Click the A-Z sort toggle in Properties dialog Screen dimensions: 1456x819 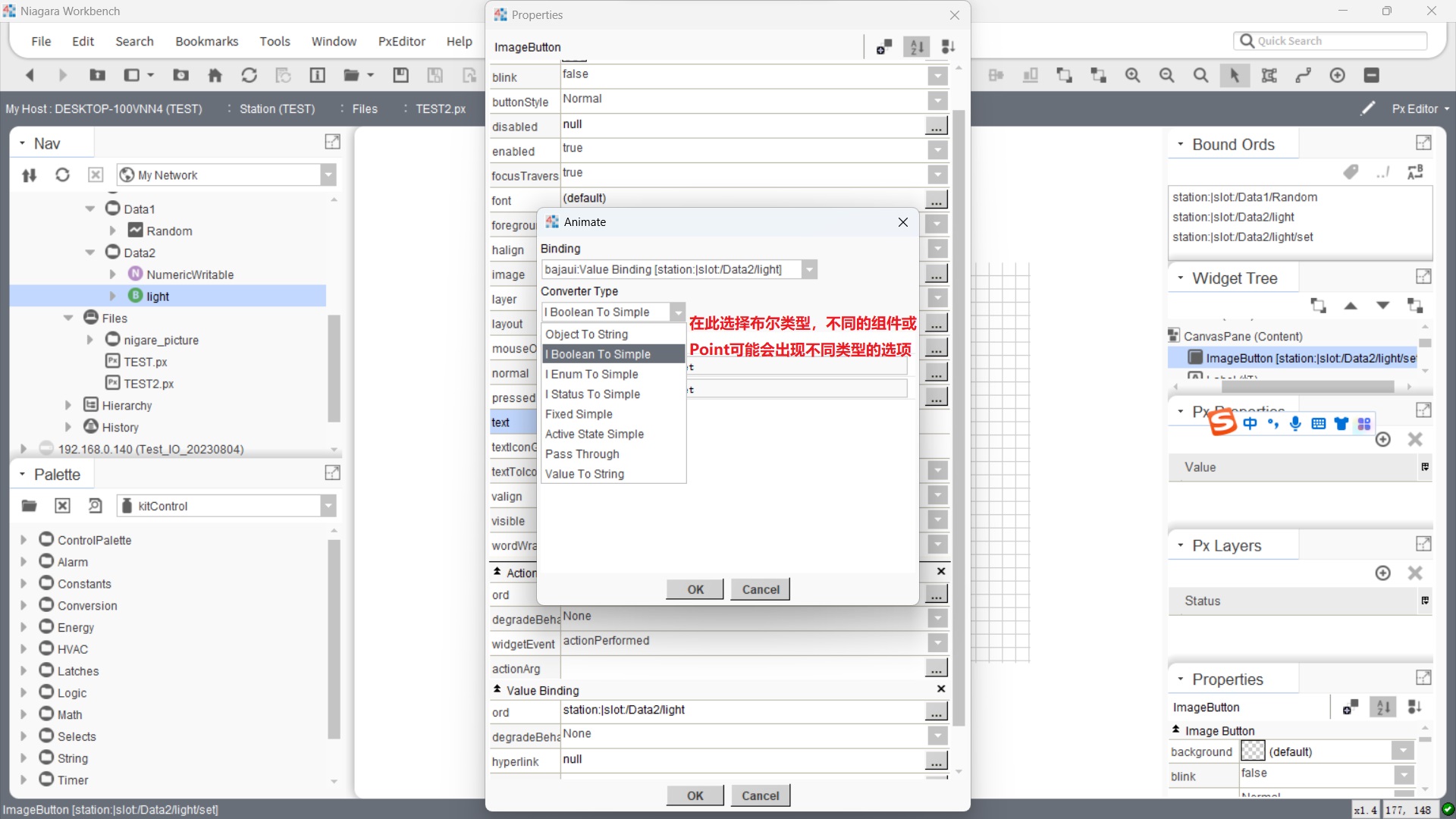point(917,47)
